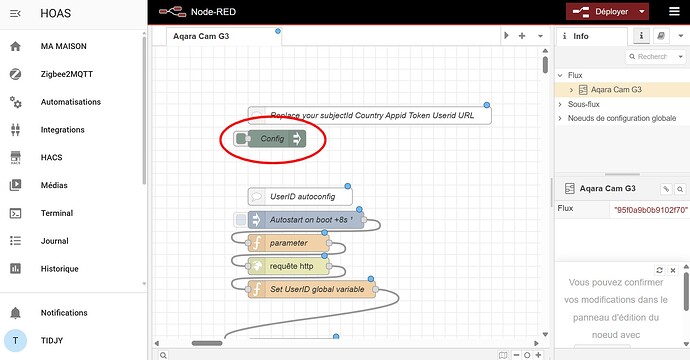Click the flow ID value "95f0a9b0b9102f70"

coord(650,210)
